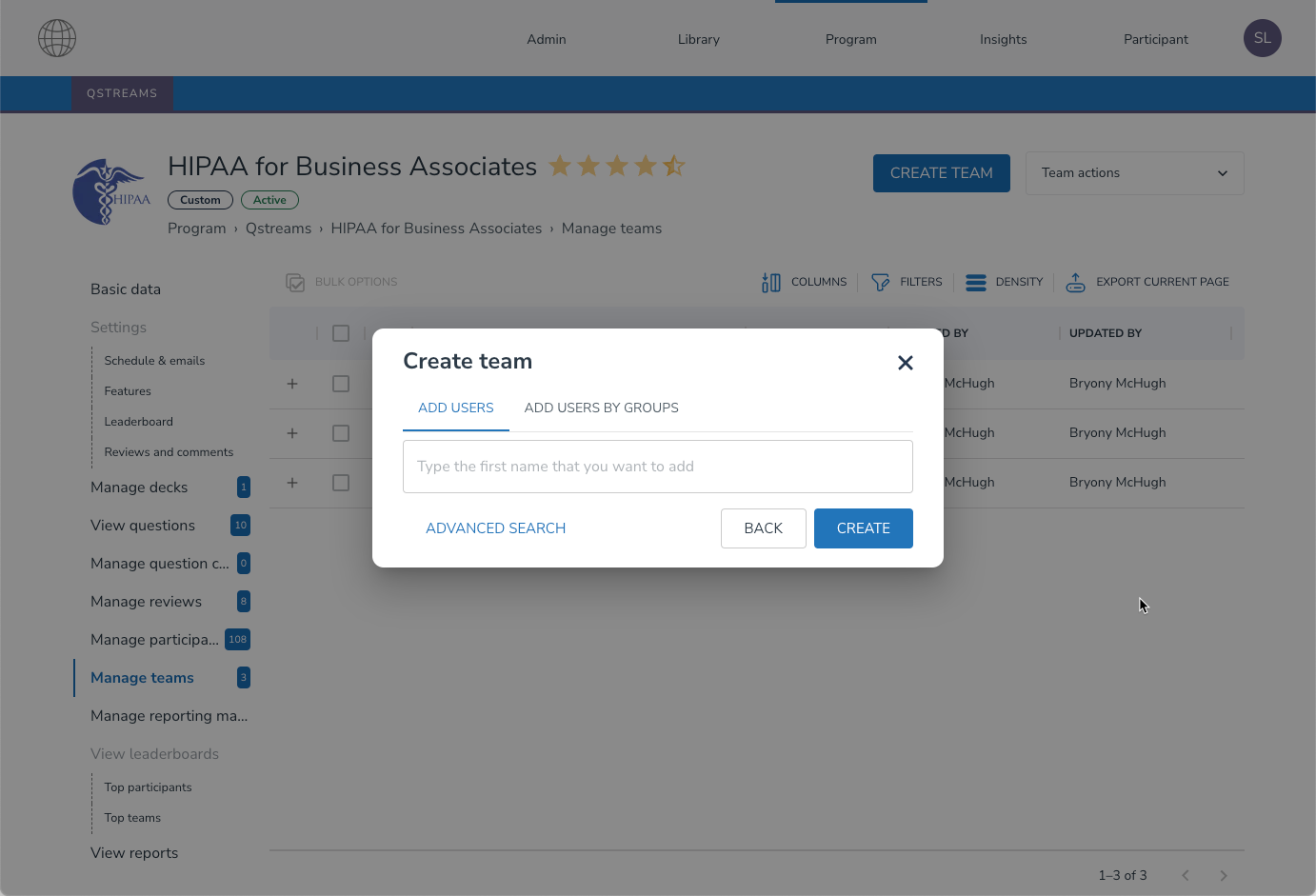
Task: Click the Bulk options checklist icon
Action: 295,282
